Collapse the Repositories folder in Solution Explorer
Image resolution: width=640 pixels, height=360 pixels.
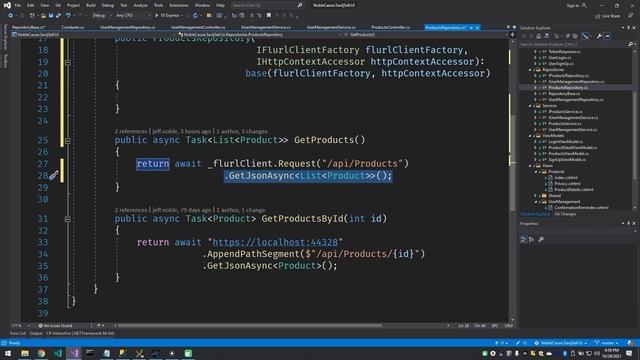530,70
